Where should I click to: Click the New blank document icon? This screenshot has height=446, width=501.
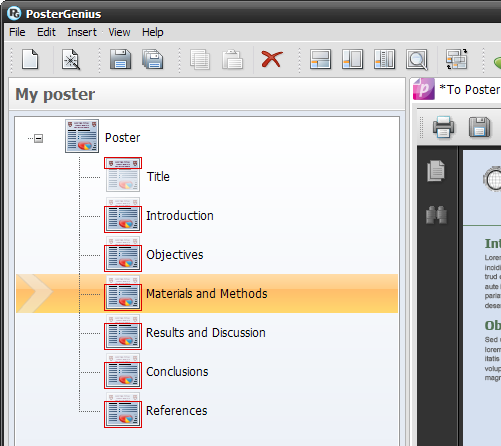click(x=30, y=59)
